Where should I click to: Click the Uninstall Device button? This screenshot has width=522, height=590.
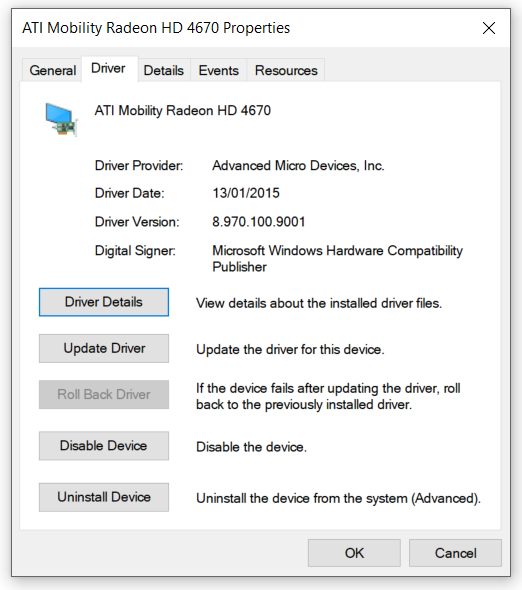coord(104,497)
